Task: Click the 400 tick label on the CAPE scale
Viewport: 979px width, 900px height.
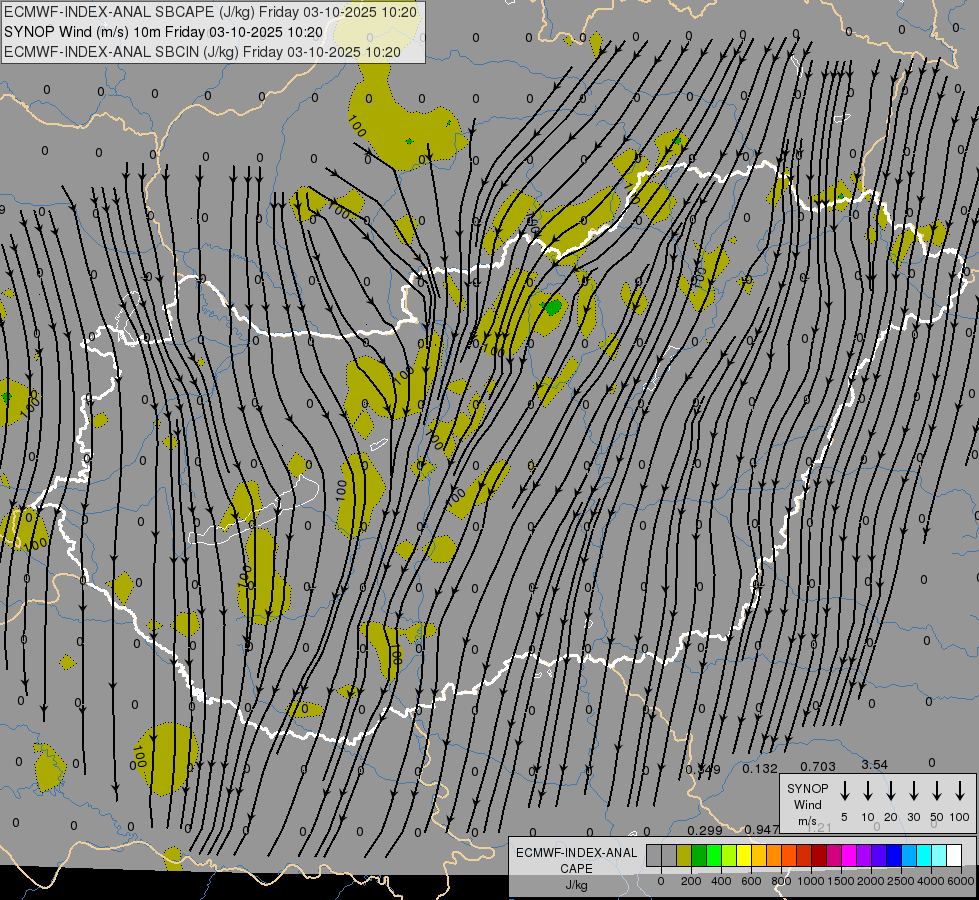Action: click(x=721, y=881)
